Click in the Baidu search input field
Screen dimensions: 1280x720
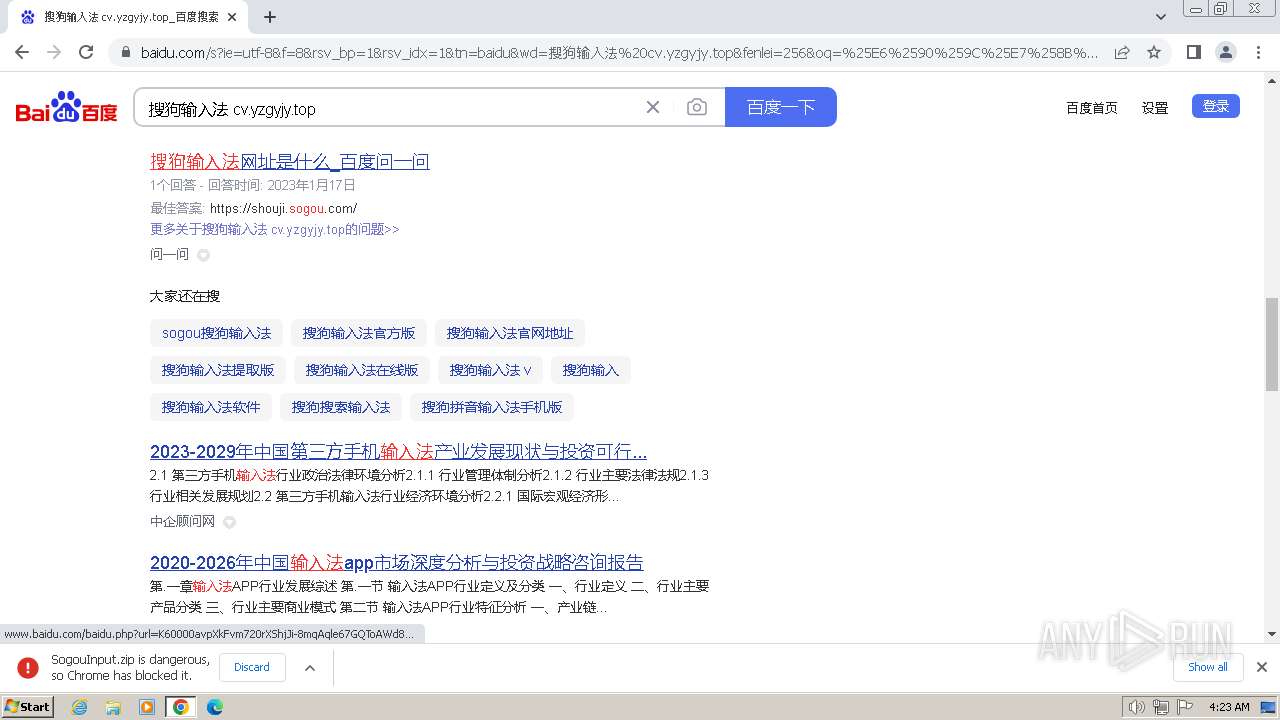click(x=390, y=108)
